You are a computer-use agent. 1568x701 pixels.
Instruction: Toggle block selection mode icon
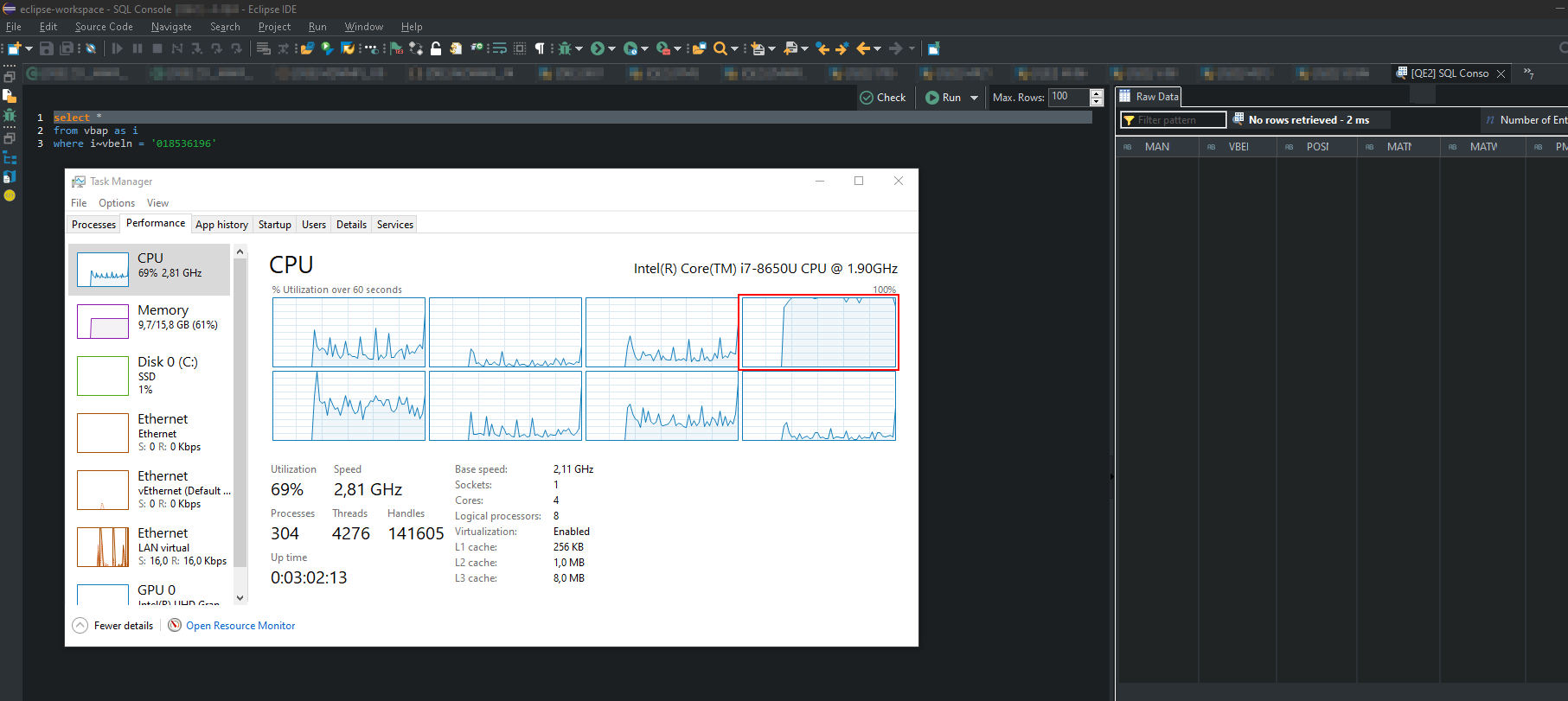[x=520, y=48]
